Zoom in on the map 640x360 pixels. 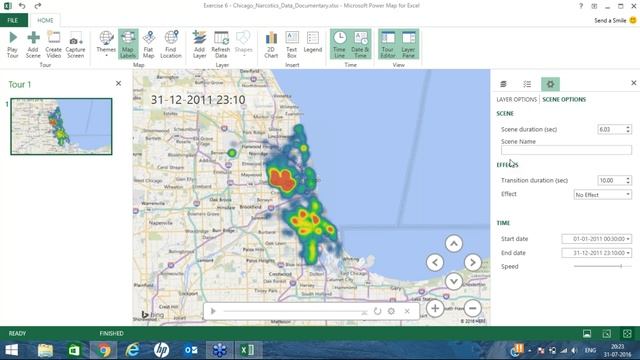pyautogui.click(x=435, y=308)
